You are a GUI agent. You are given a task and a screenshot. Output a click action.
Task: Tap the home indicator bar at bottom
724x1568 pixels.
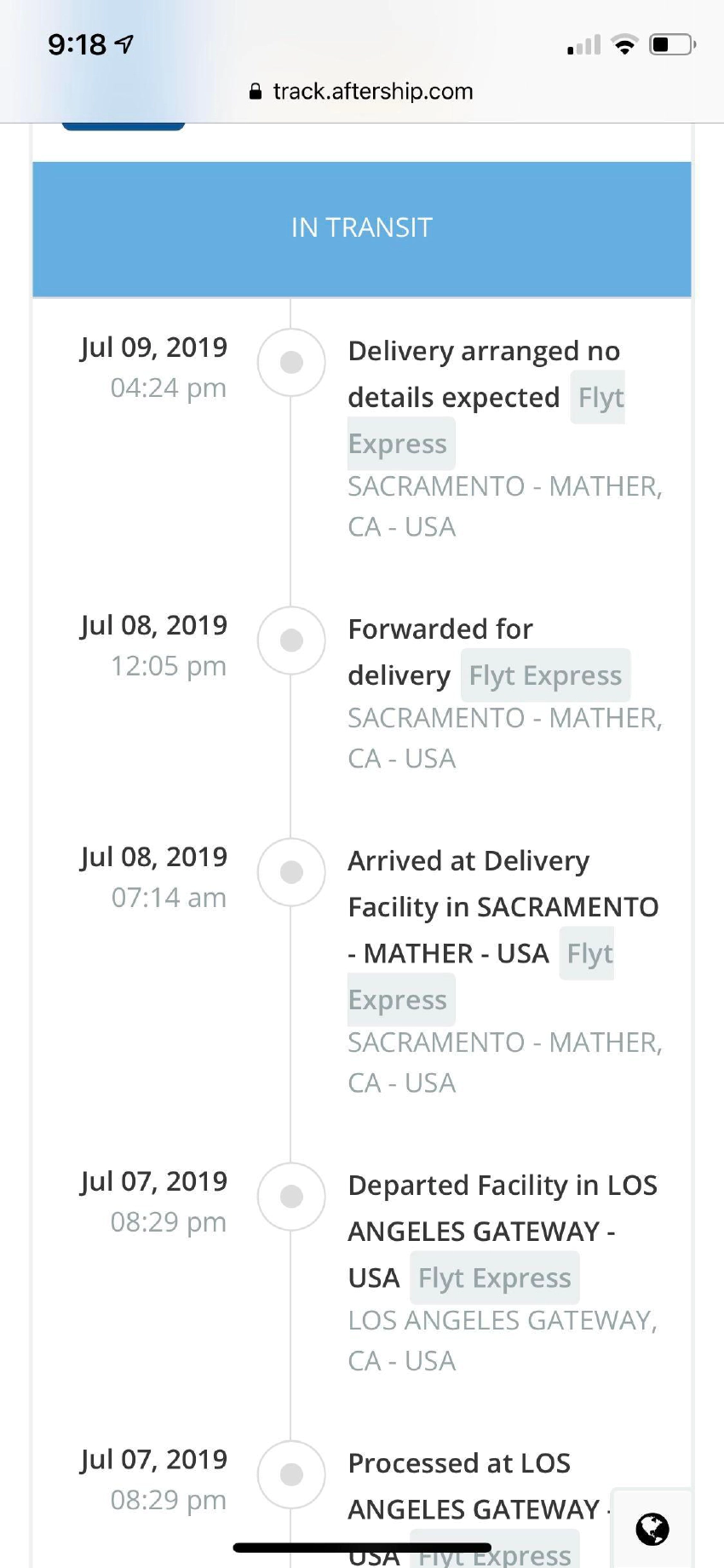point(362,1548)
